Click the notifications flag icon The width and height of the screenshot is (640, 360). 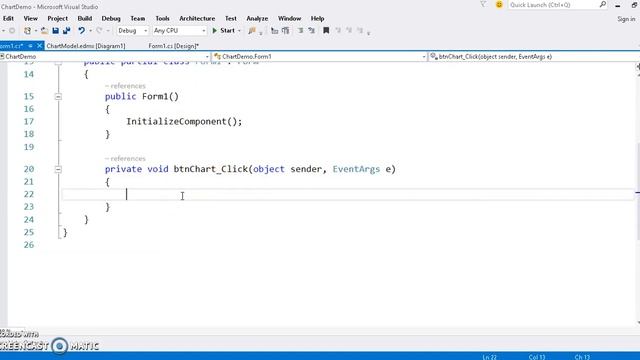pyautogui.click(x=483, y=5)
